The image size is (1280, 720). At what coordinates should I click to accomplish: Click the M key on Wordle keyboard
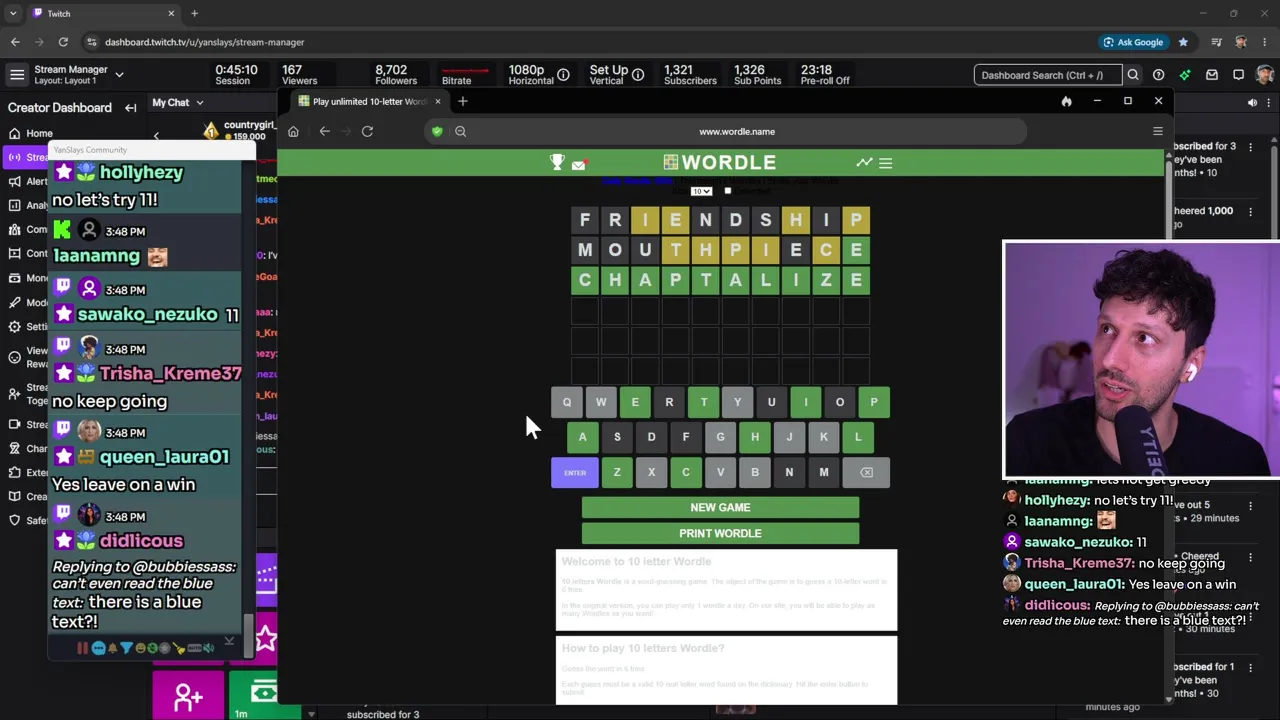(823, 472)
